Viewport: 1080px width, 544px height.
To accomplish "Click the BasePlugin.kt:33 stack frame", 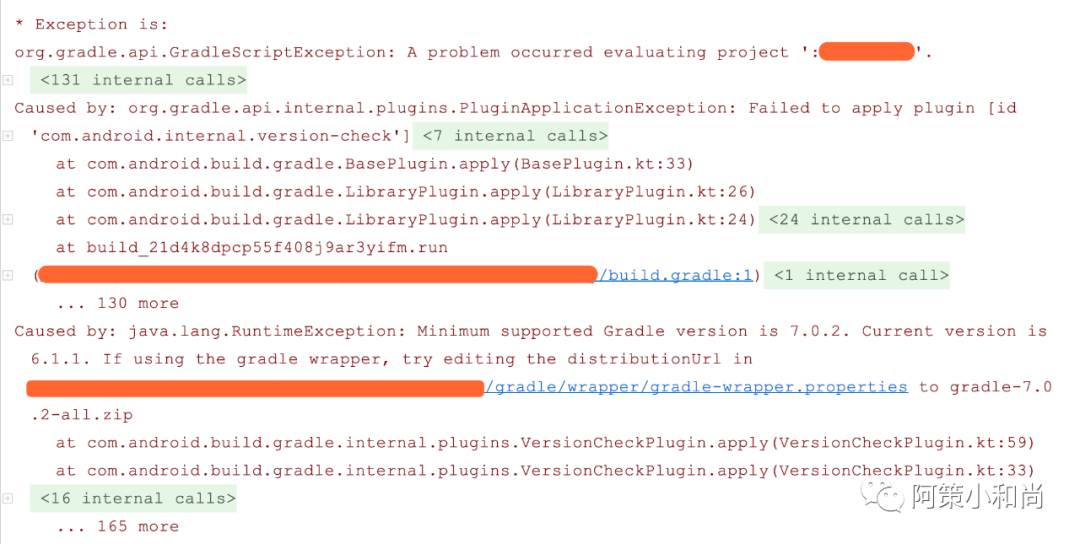I will tap(375, 164).
